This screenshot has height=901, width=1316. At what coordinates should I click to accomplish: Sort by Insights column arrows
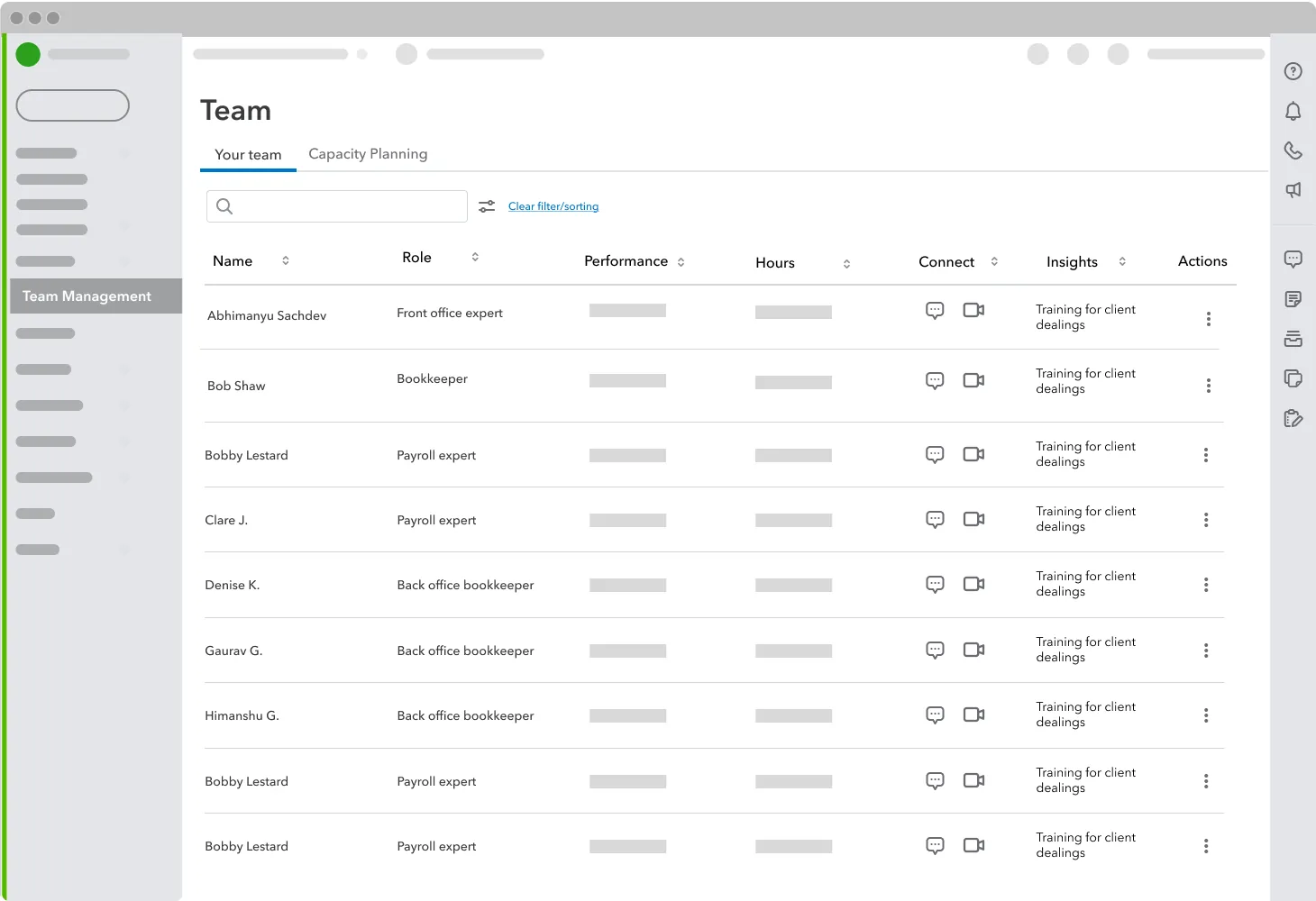click(1122, 261)
